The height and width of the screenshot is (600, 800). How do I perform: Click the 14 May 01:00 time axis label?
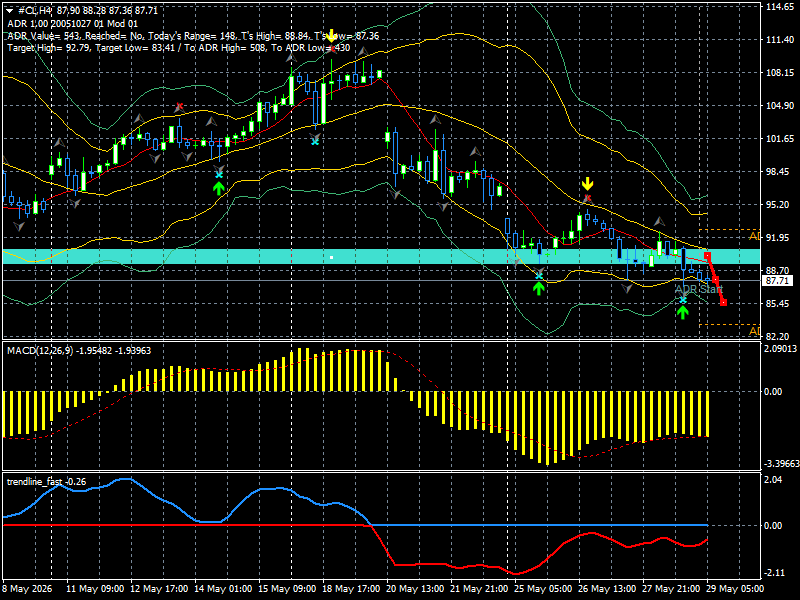[x=223, y=589]
